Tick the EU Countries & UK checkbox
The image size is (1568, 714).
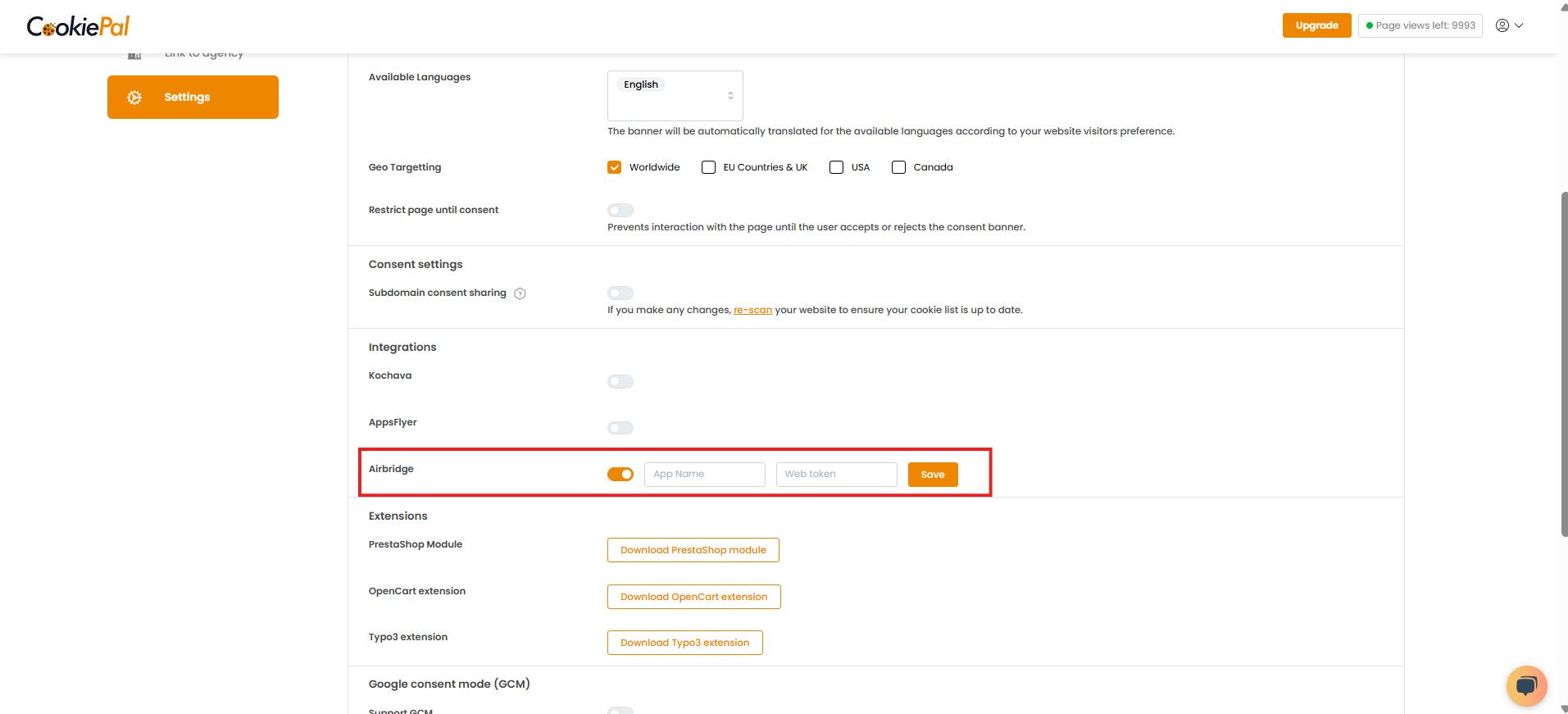[709, 167]
